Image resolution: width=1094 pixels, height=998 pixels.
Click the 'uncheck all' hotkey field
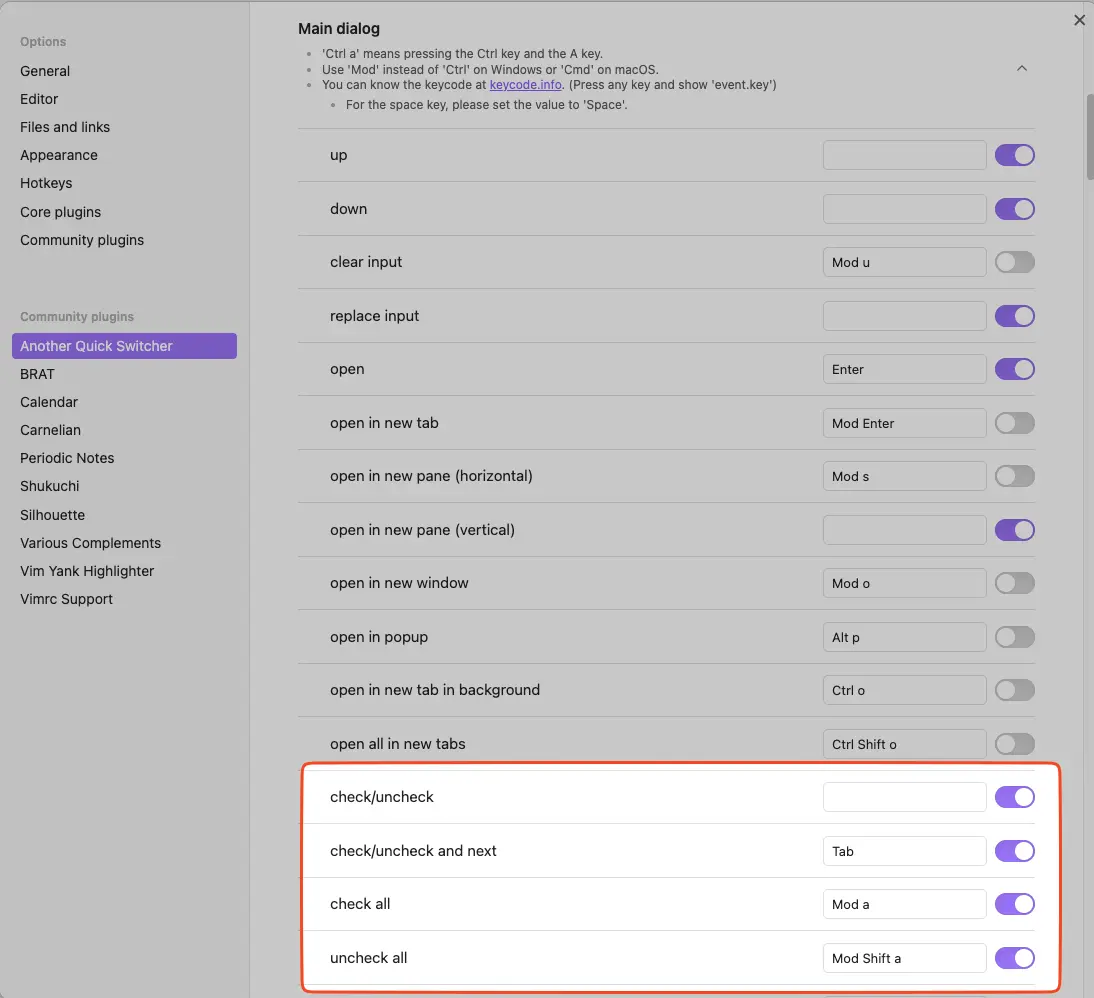[904, 958]
